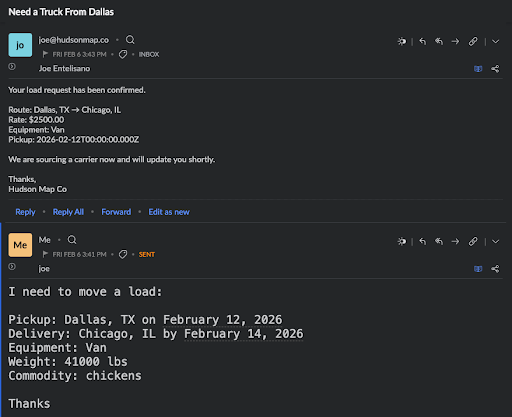Click the tag icon on sent message
Image resolution: width=512 pixels, height=417 pixels.
(123, 255)
